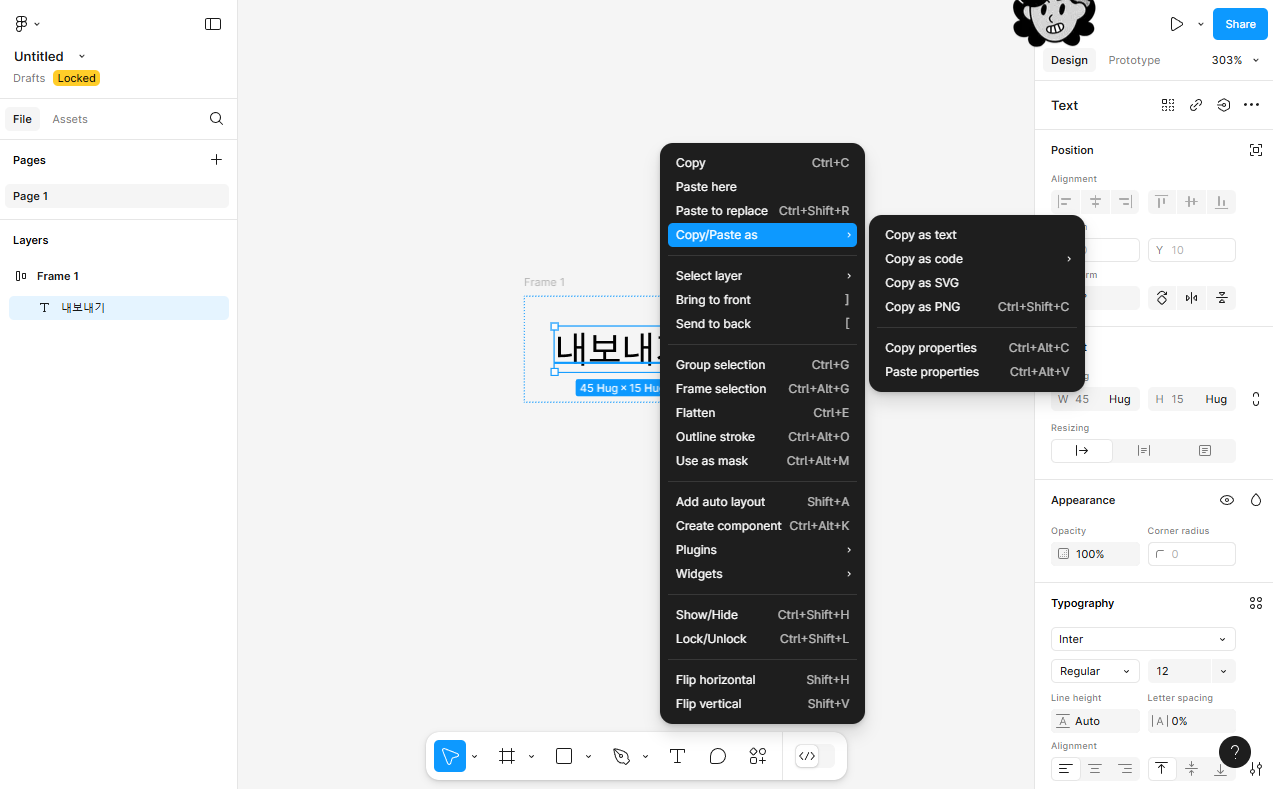Select auto height resizing option
The width and height of the screenshot is (1273, 789).
[1143, 451]
